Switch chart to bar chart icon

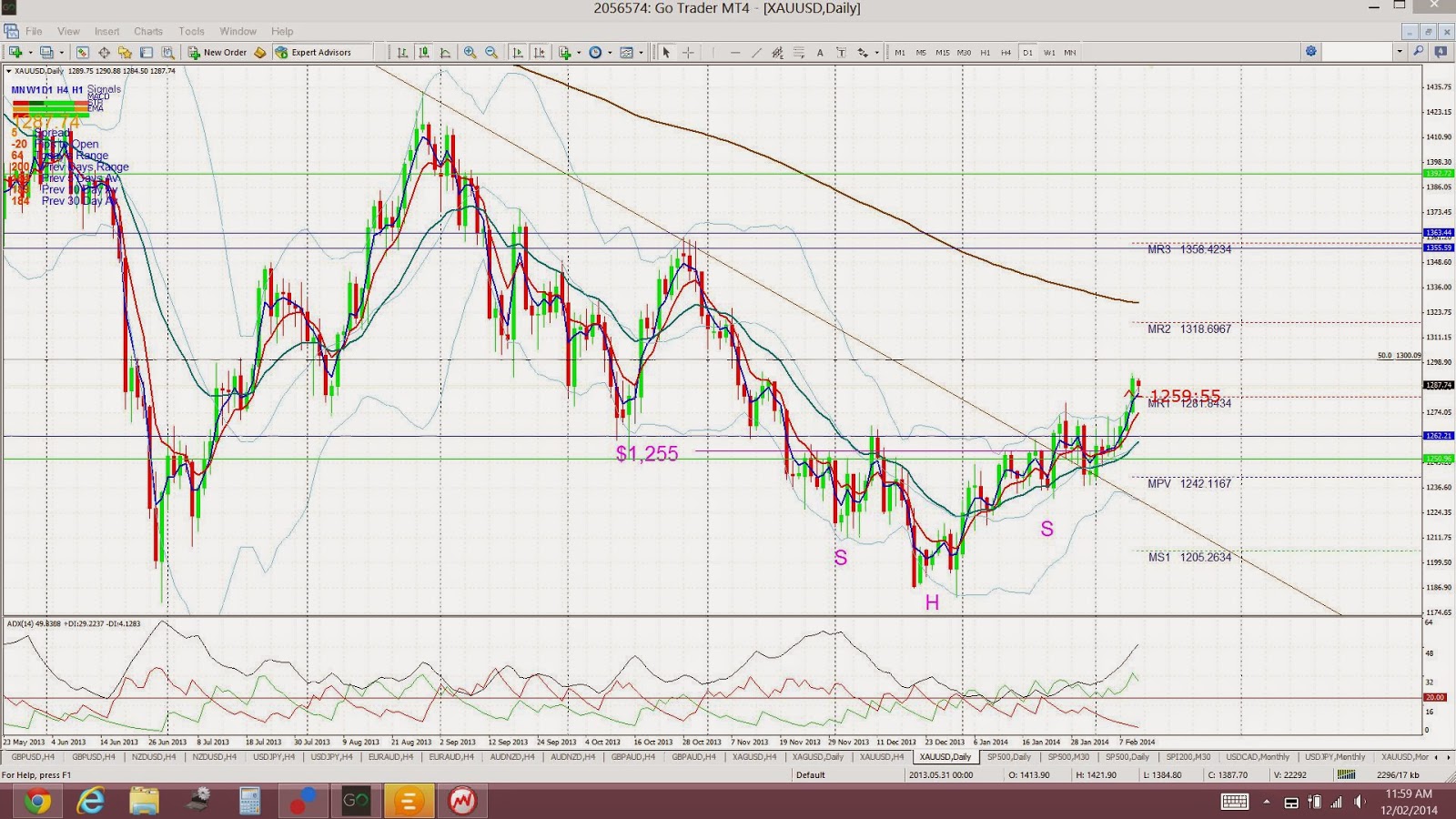(x=402, y=53)
